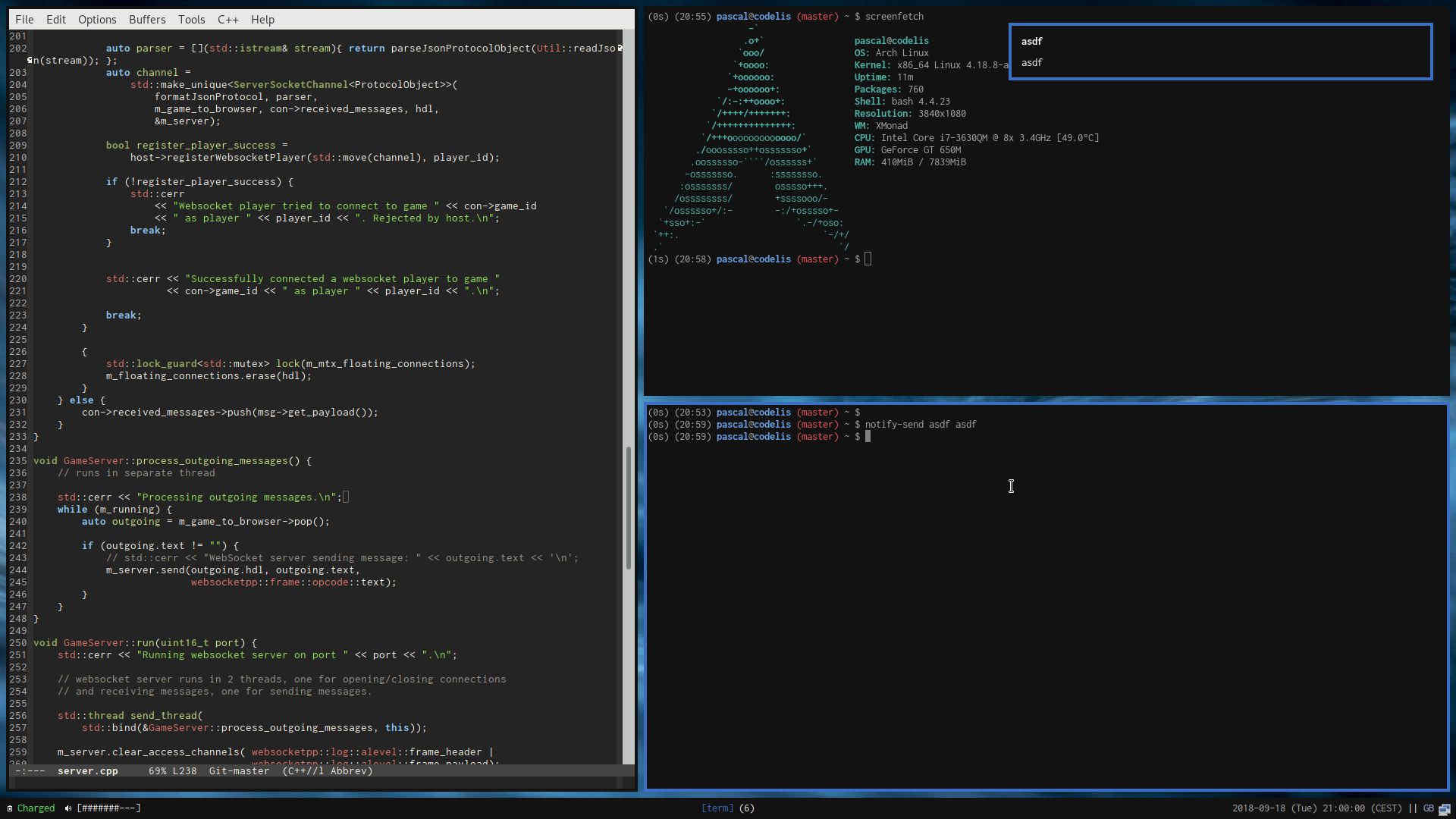Open the Edit menu in Emacs
The height and width of the screenshot is (819, 1456).
tap(55, 20)
